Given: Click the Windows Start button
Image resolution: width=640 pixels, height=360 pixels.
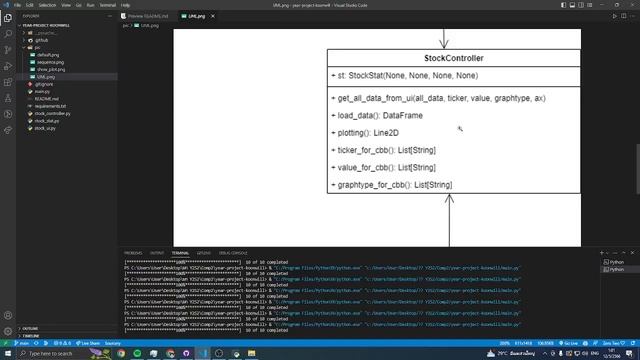Looking at the screenshot, I should click(x=8, y=353).
